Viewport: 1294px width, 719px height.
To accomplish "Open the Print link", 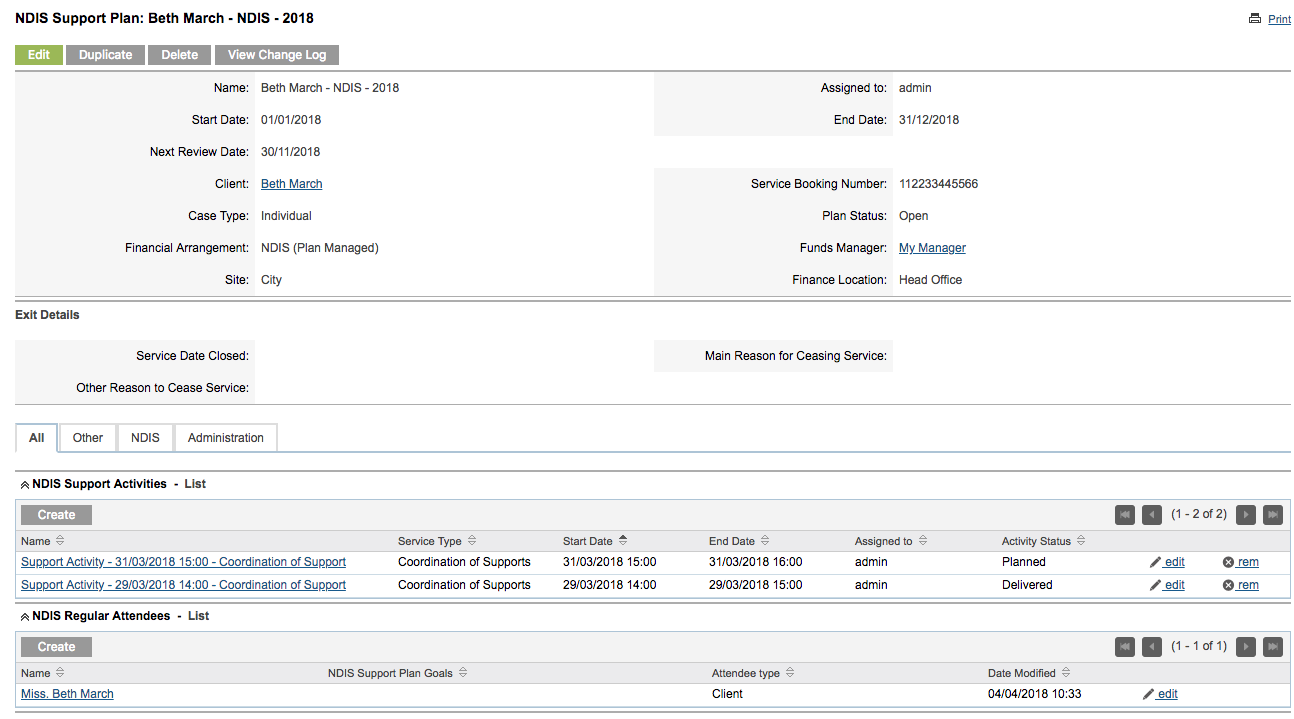I will point(1279,19).
